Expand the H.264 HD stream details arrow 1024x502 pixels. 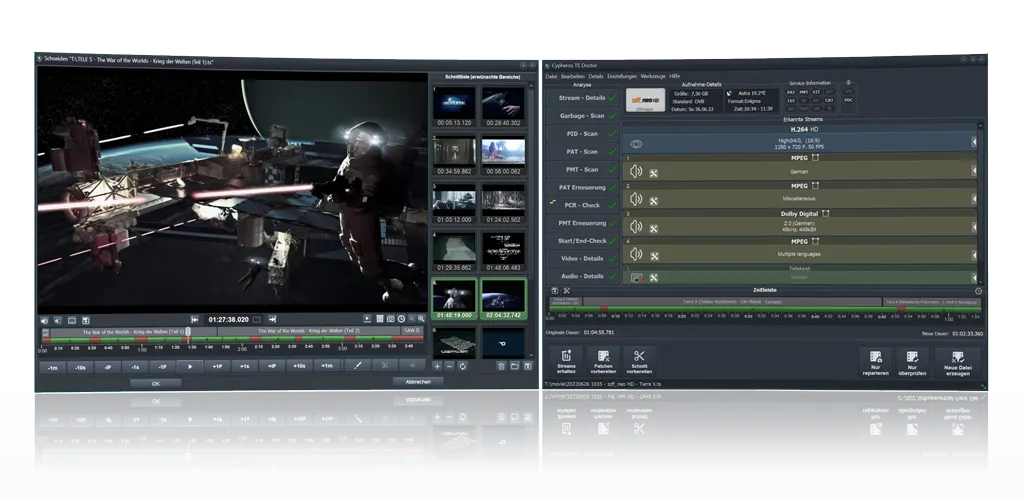(x=974, y=143)
